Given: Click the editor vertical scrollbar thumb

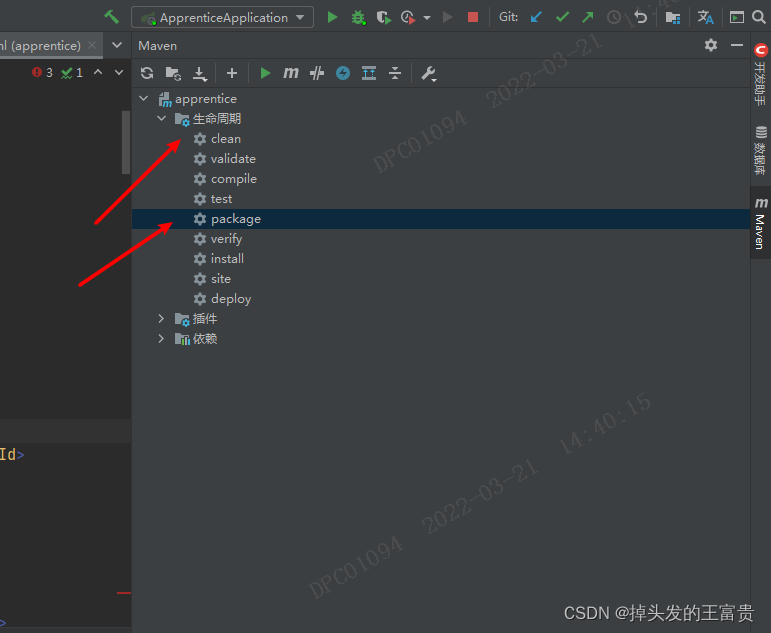Looking at the screenshot, I should coord(126,142).
